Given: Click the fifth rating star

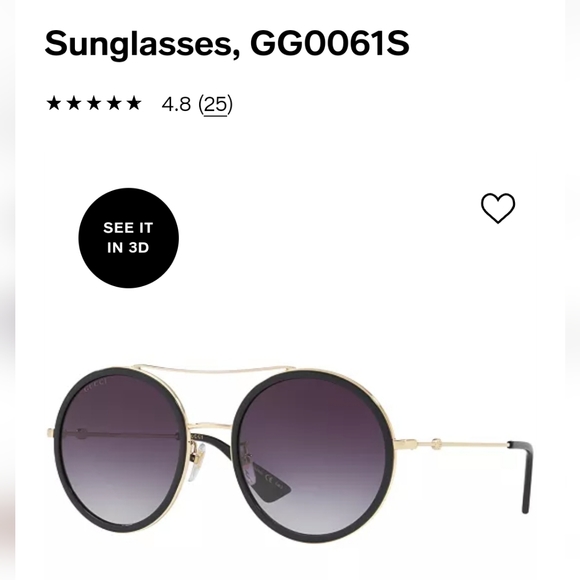Looking at the screenshot, I should pos(134,103).
